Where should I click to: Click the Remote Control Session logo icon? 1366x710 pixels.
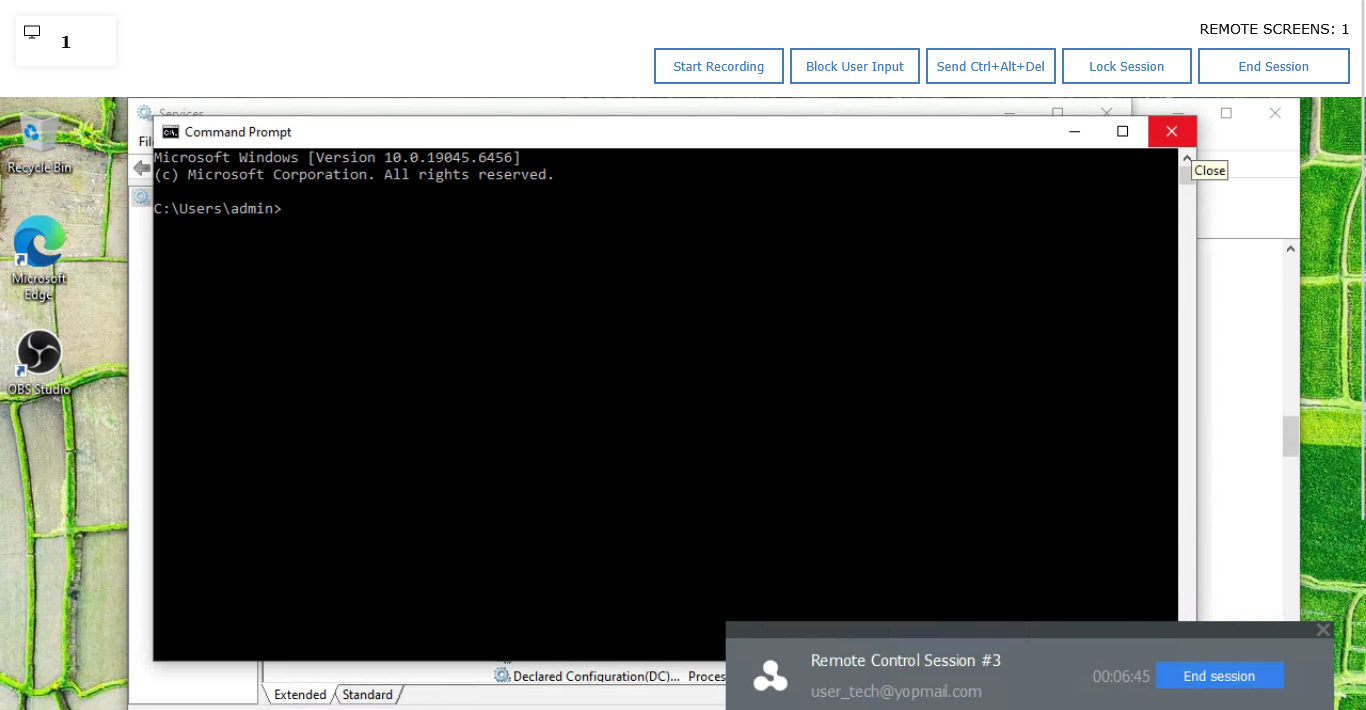tap(770, 676)
